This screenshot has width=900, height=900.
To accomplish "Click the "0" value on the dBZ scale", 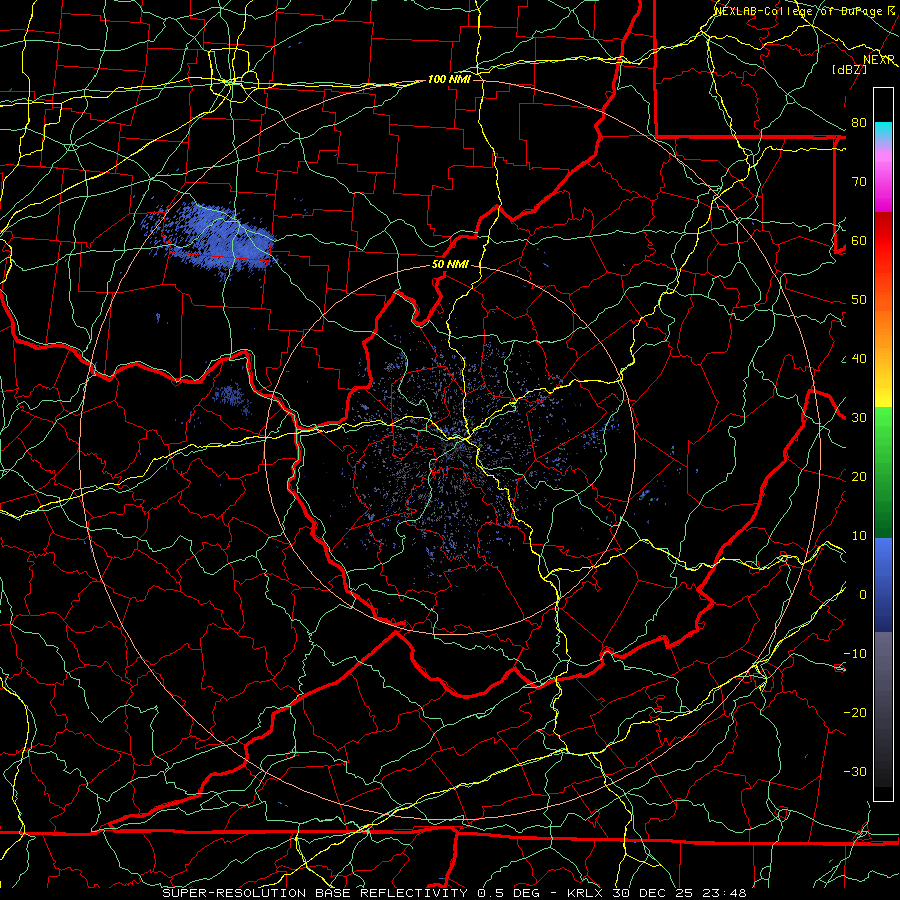I will 863,595.
